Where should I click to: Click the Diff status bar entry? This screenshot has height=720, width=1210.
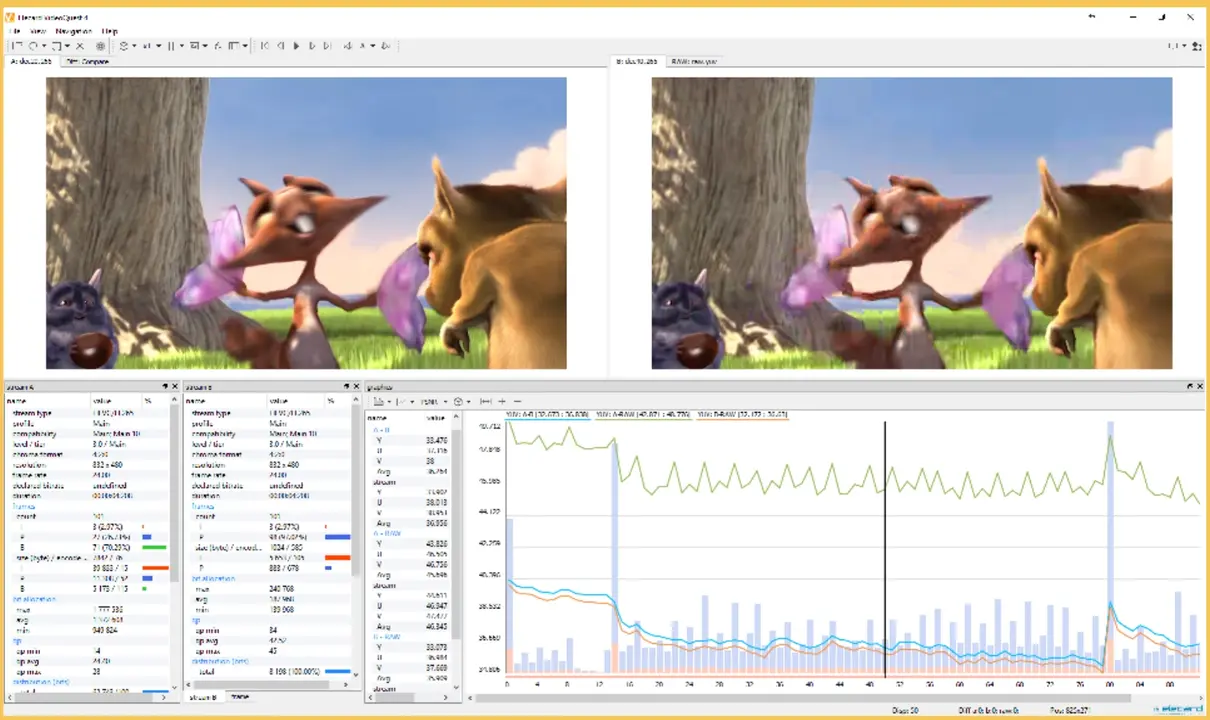click(x=987, y=710)
